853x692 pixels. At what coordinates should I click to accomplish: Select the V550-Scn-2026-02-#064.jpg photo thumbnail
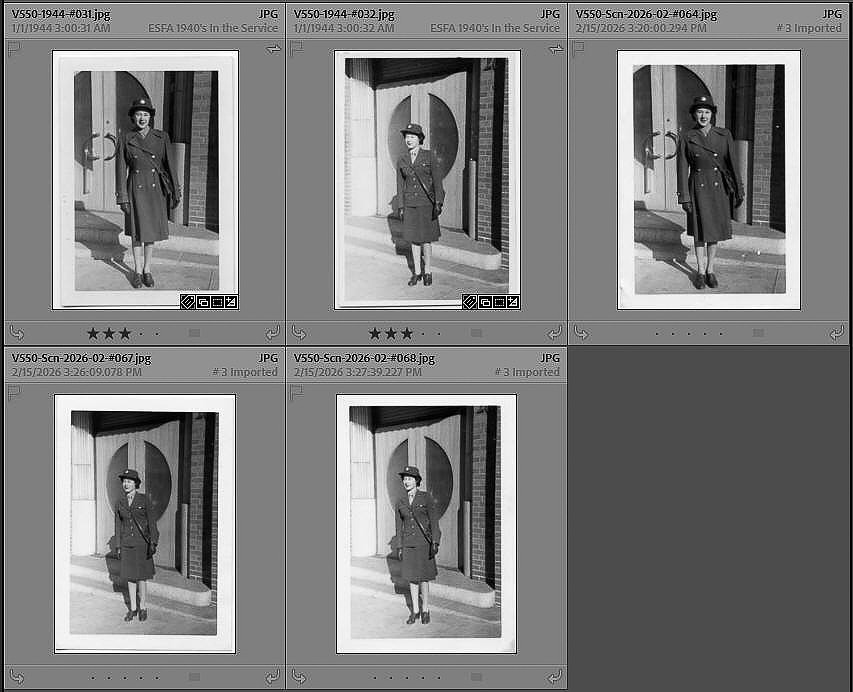pyautogui.click(x=709, y=180)
